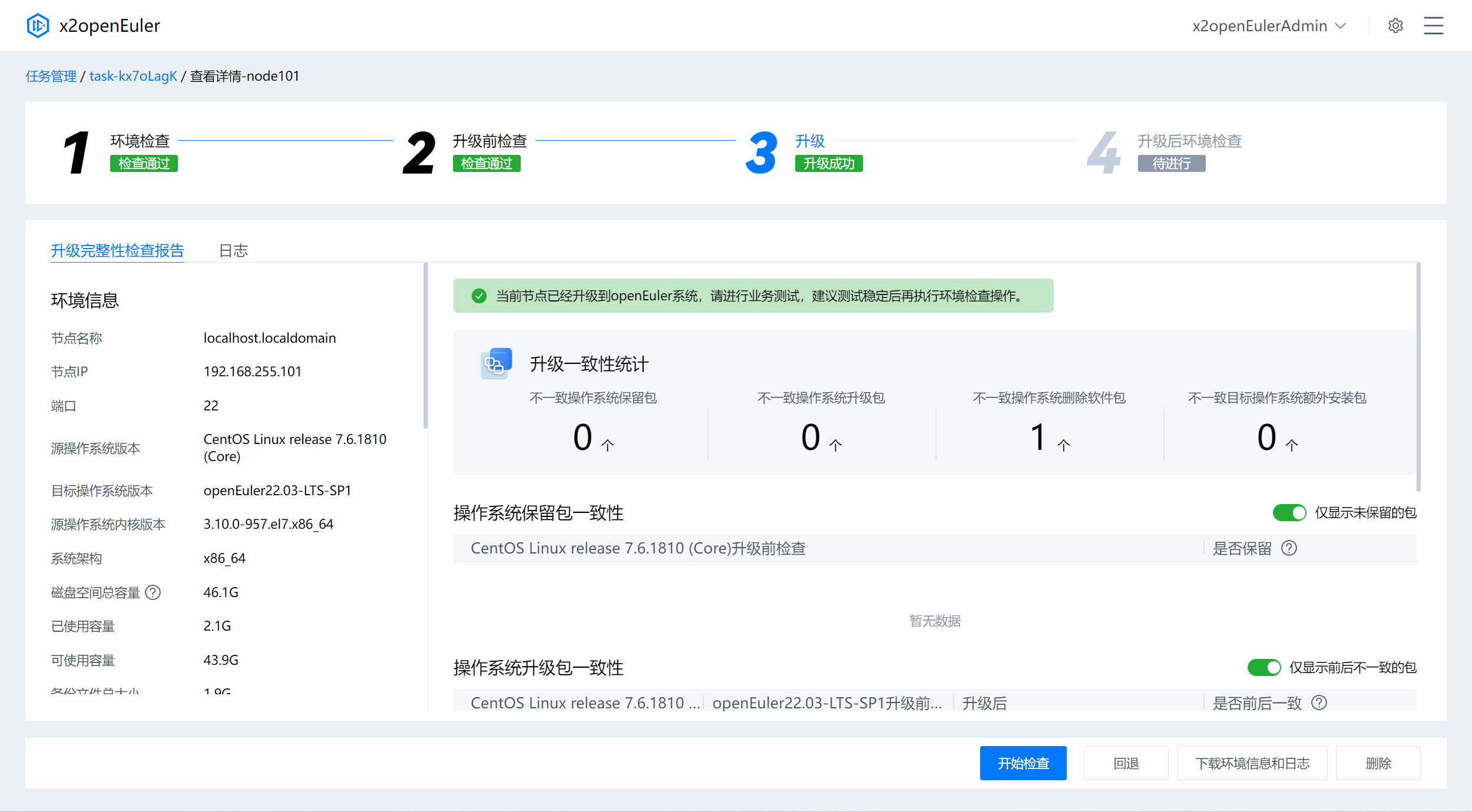The height and width of the screenshot is (812, 1472).
Task: Click the 检查通过 badge under 升级前检查
Action: (x=487, y=163)
